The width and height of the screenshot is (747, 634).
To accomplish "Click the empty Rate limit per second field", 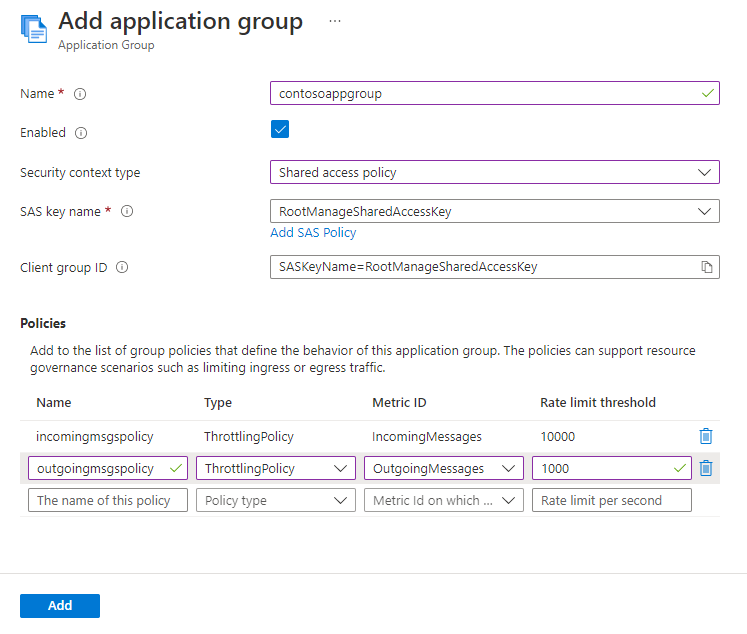I will pyautogui.click(x=611, y=500).
